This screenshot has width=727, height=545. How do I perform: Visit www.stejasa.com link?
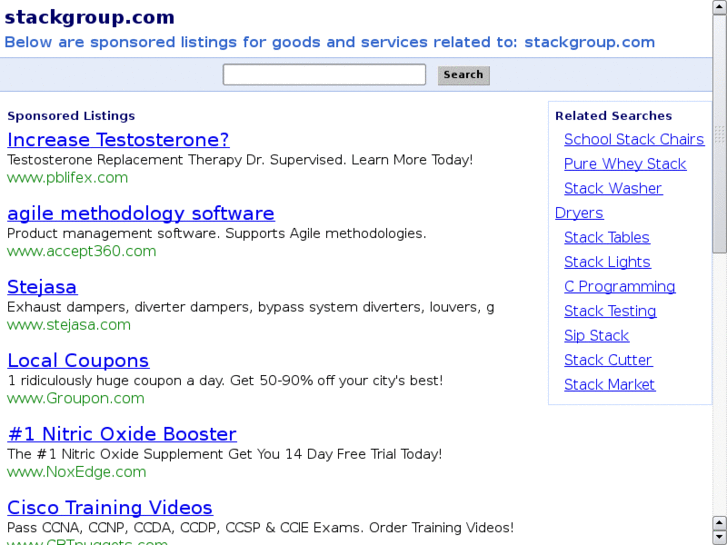point(69,325)
